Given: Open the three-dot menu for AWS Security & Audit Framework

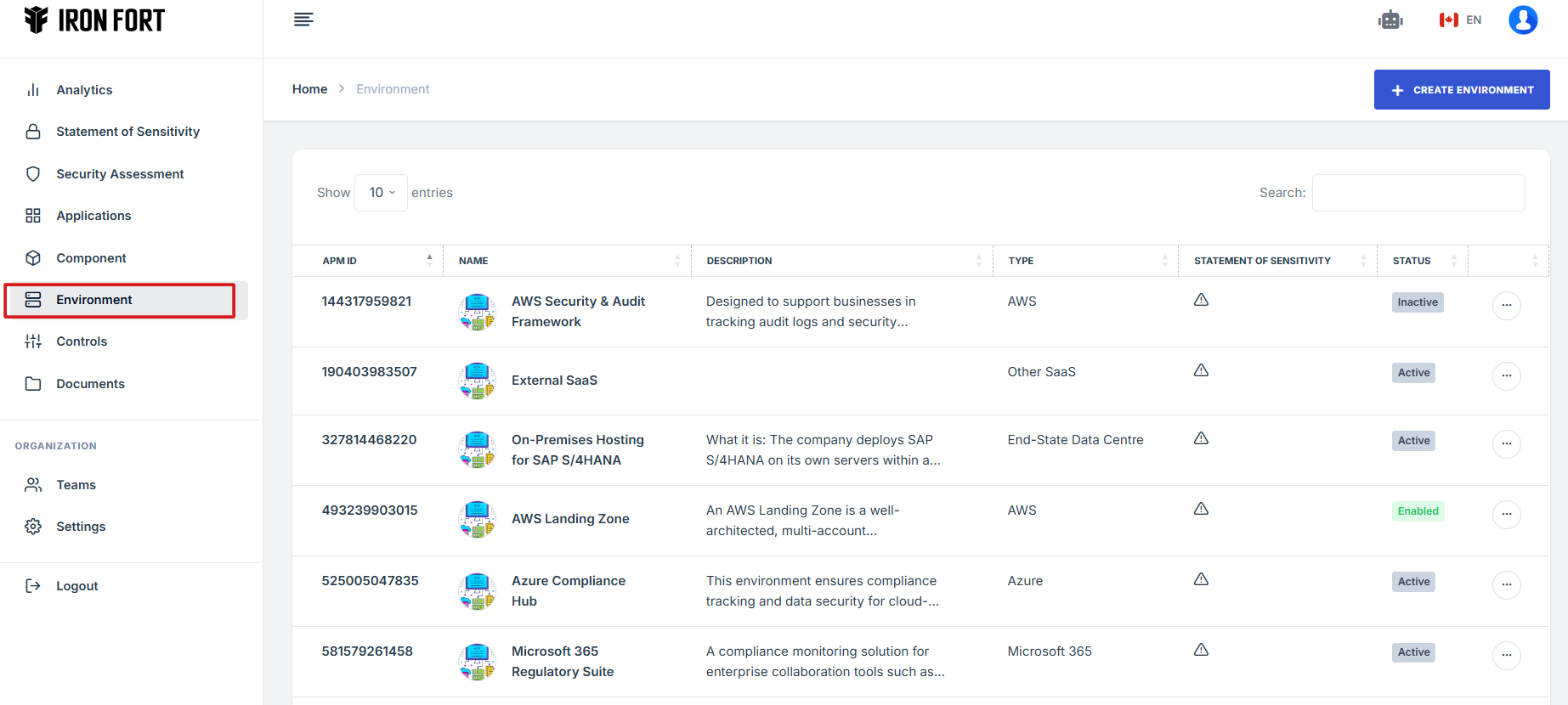Looking at the screenshot, I should 1506,305.
